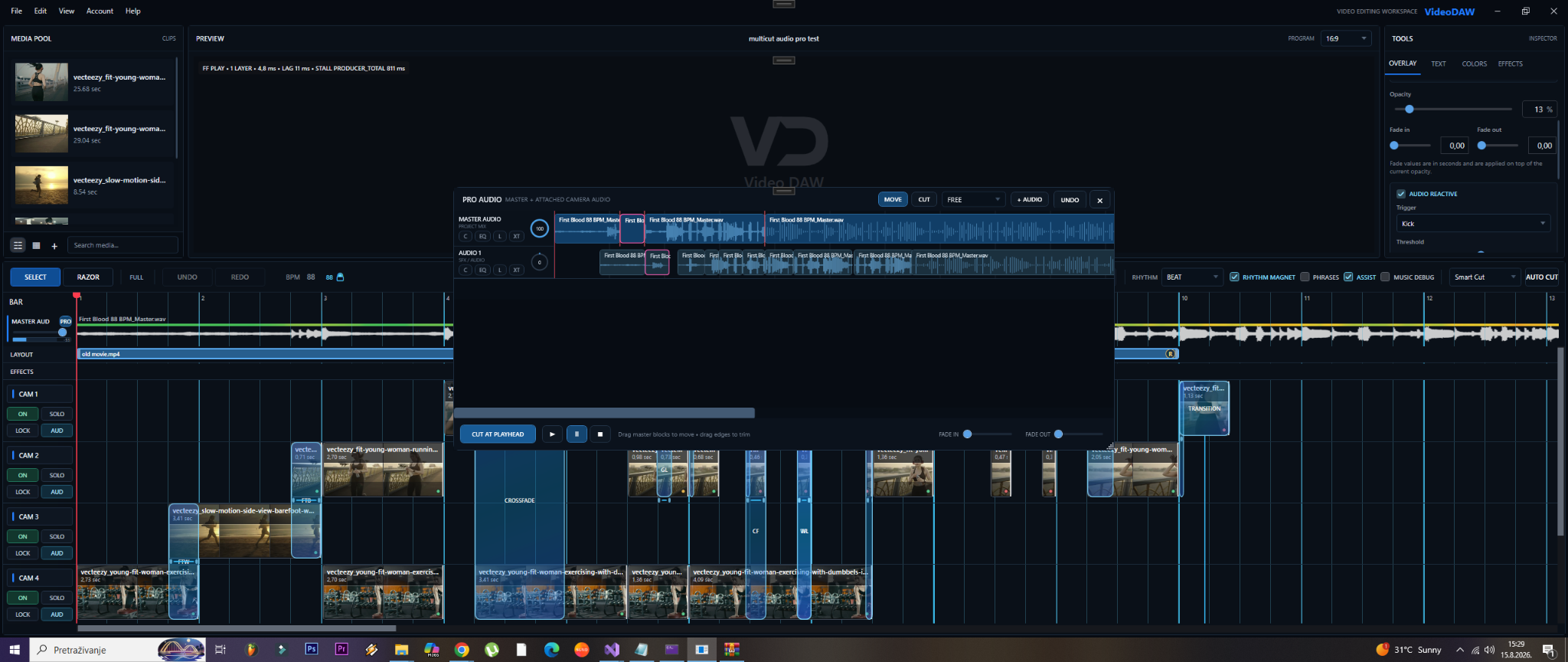Adjust the Opacity slider
The width and height of the screenshot is (1568, 662).
(1453, 110)
